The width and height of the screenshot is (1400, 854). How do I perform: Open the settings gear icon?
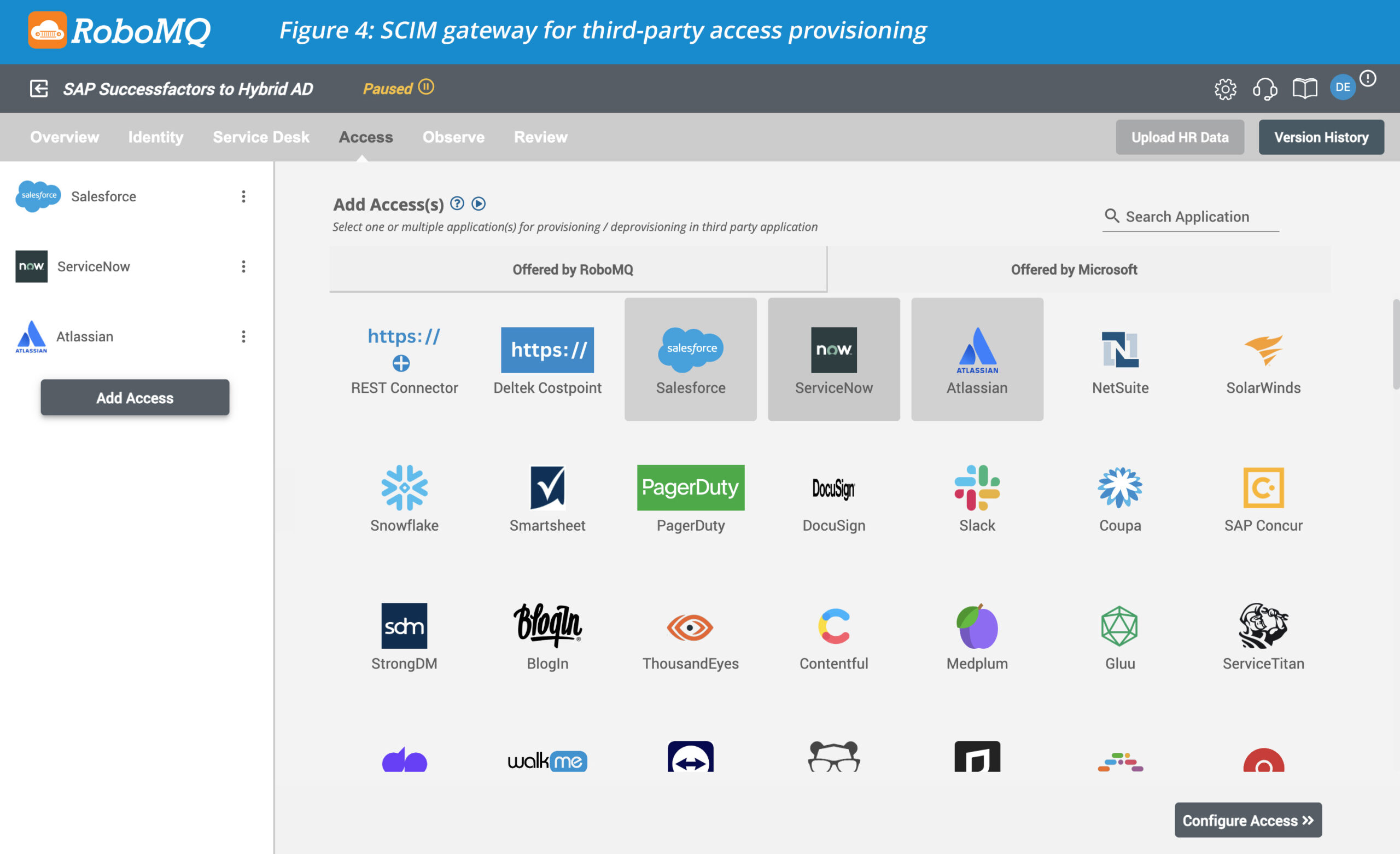click(x=1225, y=89)
